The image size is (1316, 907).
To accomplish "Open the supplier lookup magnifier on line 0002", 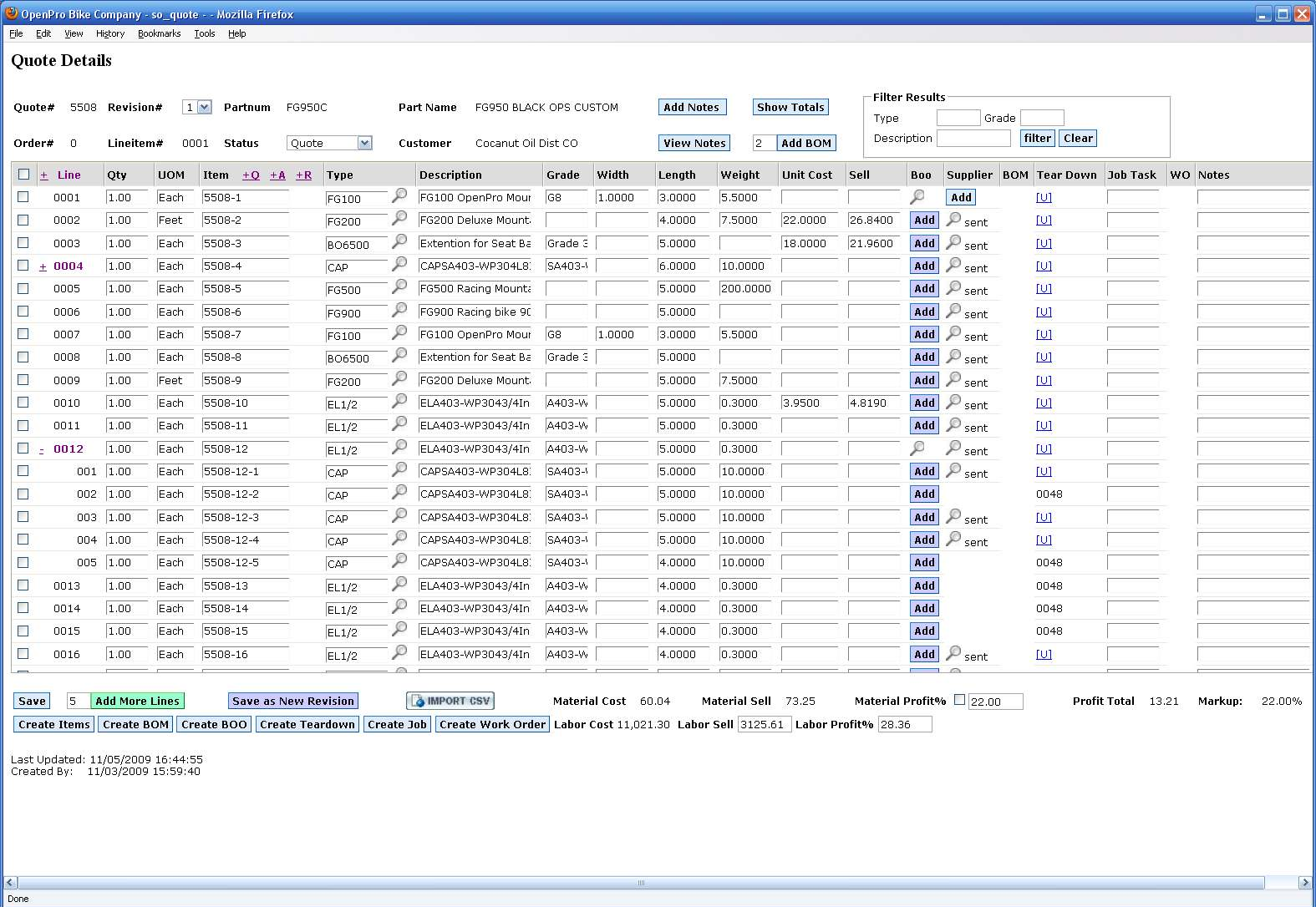I will click(953, 219).
